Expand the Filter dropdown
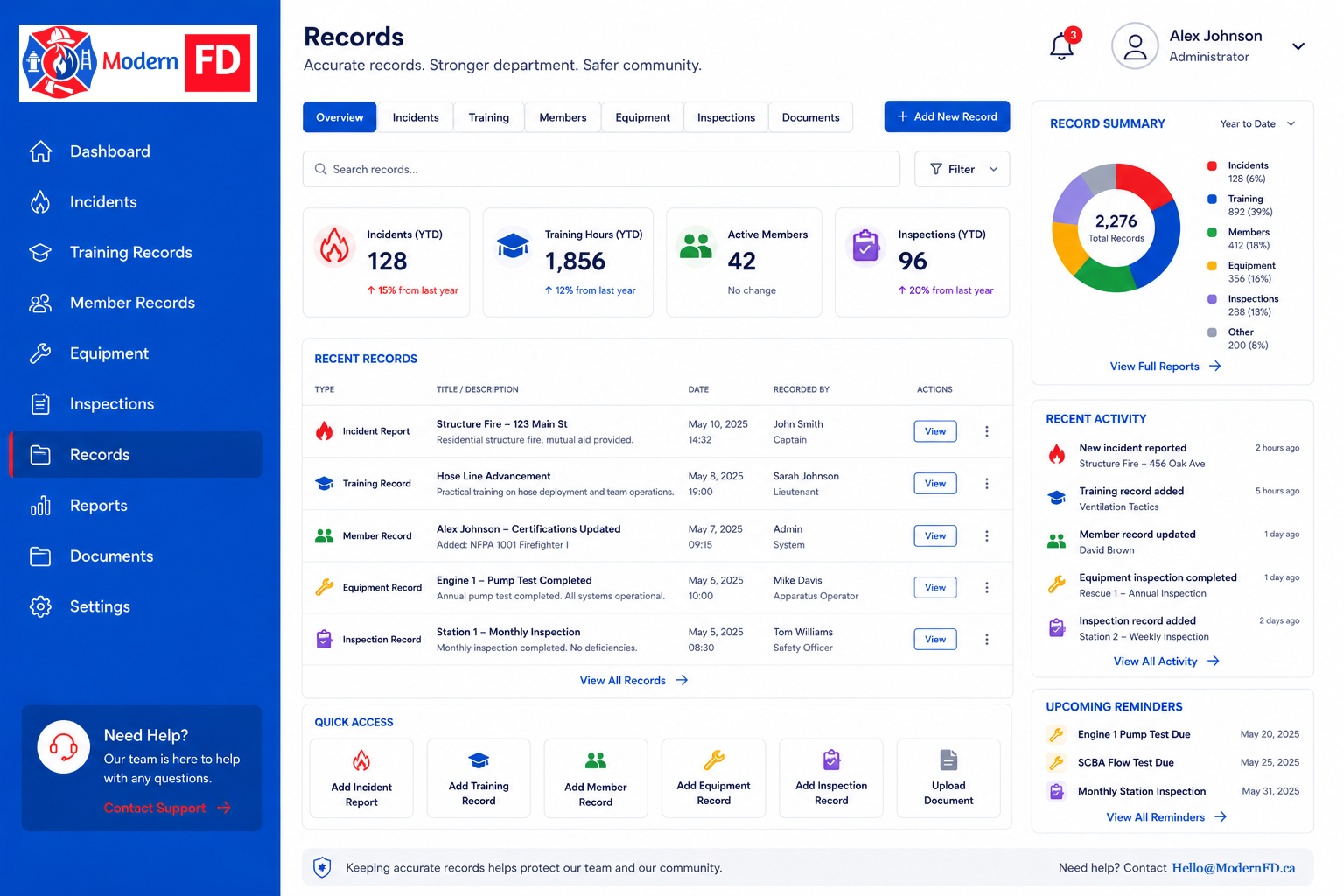Image resolution: width=1344 pixels, height=896 pixels. click(962, 169)
